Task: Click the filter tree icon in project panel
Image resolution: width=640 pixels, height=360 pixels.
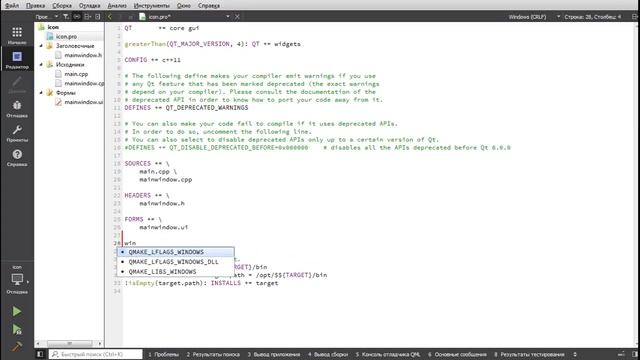Action: (x=66, y=17)
